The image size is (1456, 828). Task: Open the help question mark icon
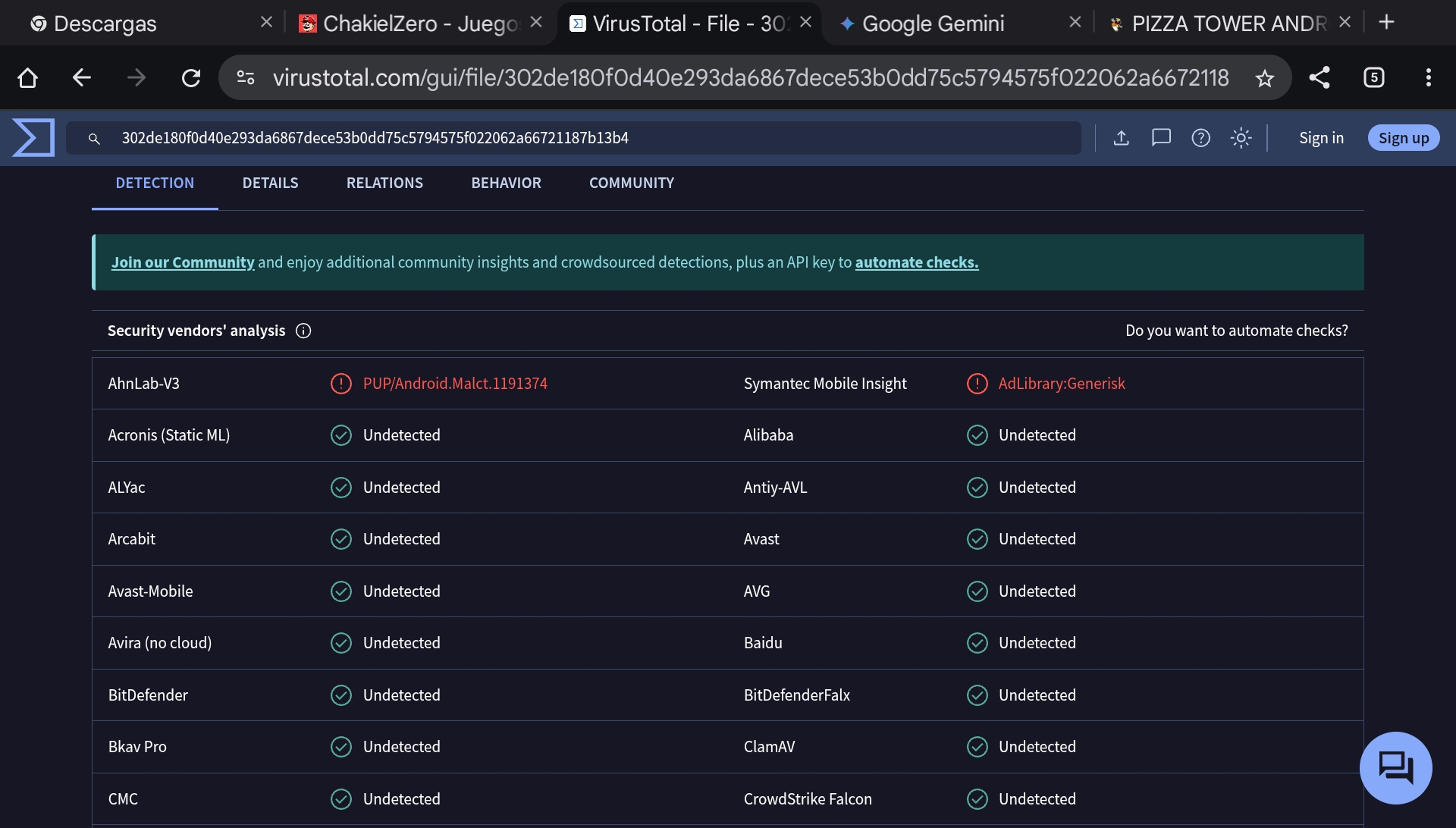1200,138
